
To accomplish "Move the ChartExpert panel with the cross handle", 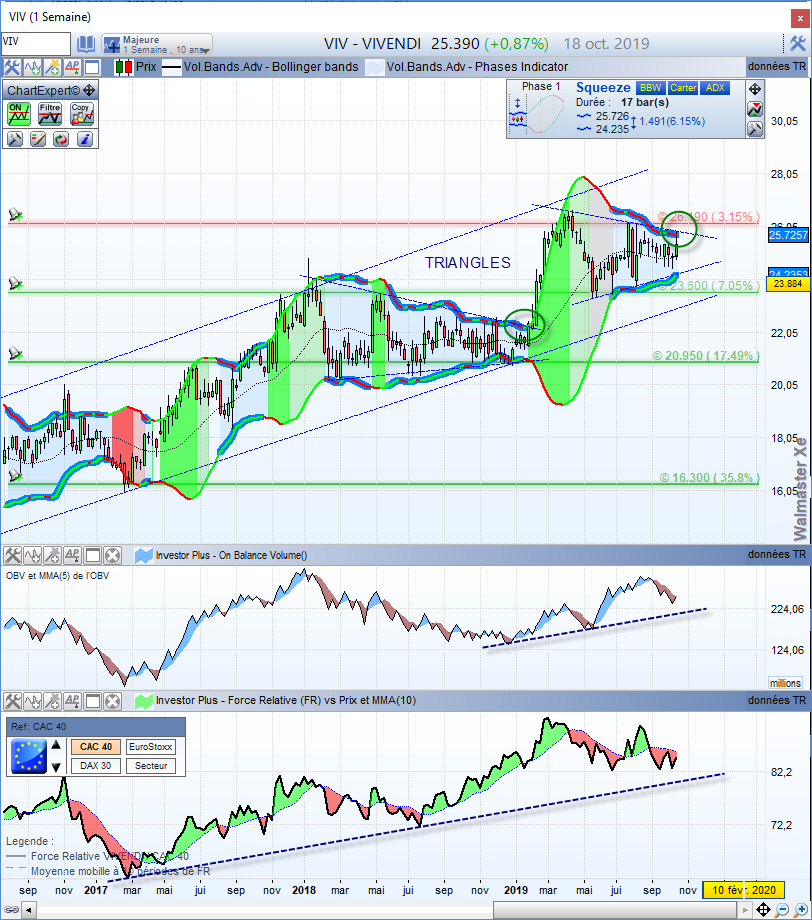I will tap(89, 90).
